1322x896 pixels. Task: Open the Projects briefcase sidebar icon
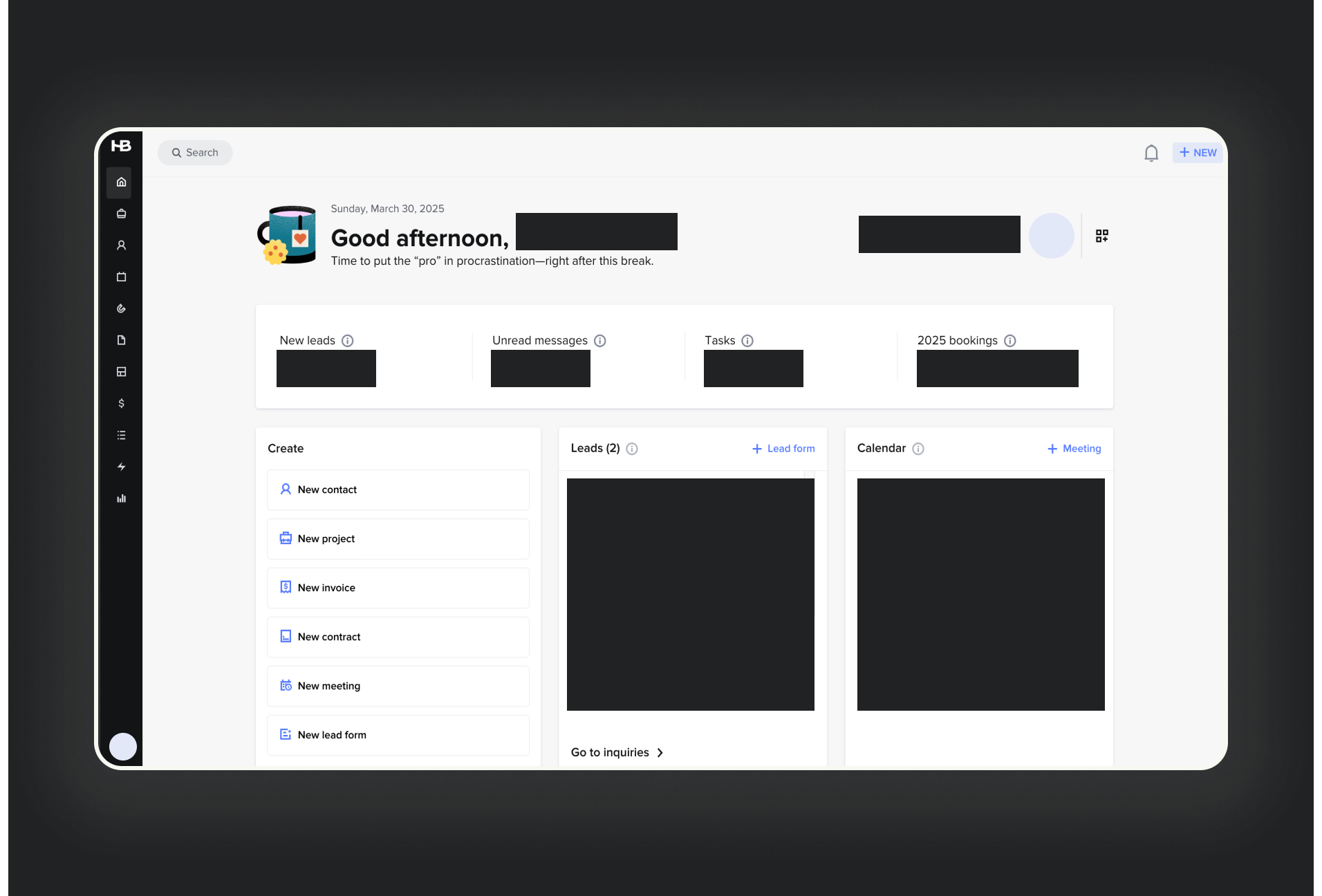tap(121, 214)
